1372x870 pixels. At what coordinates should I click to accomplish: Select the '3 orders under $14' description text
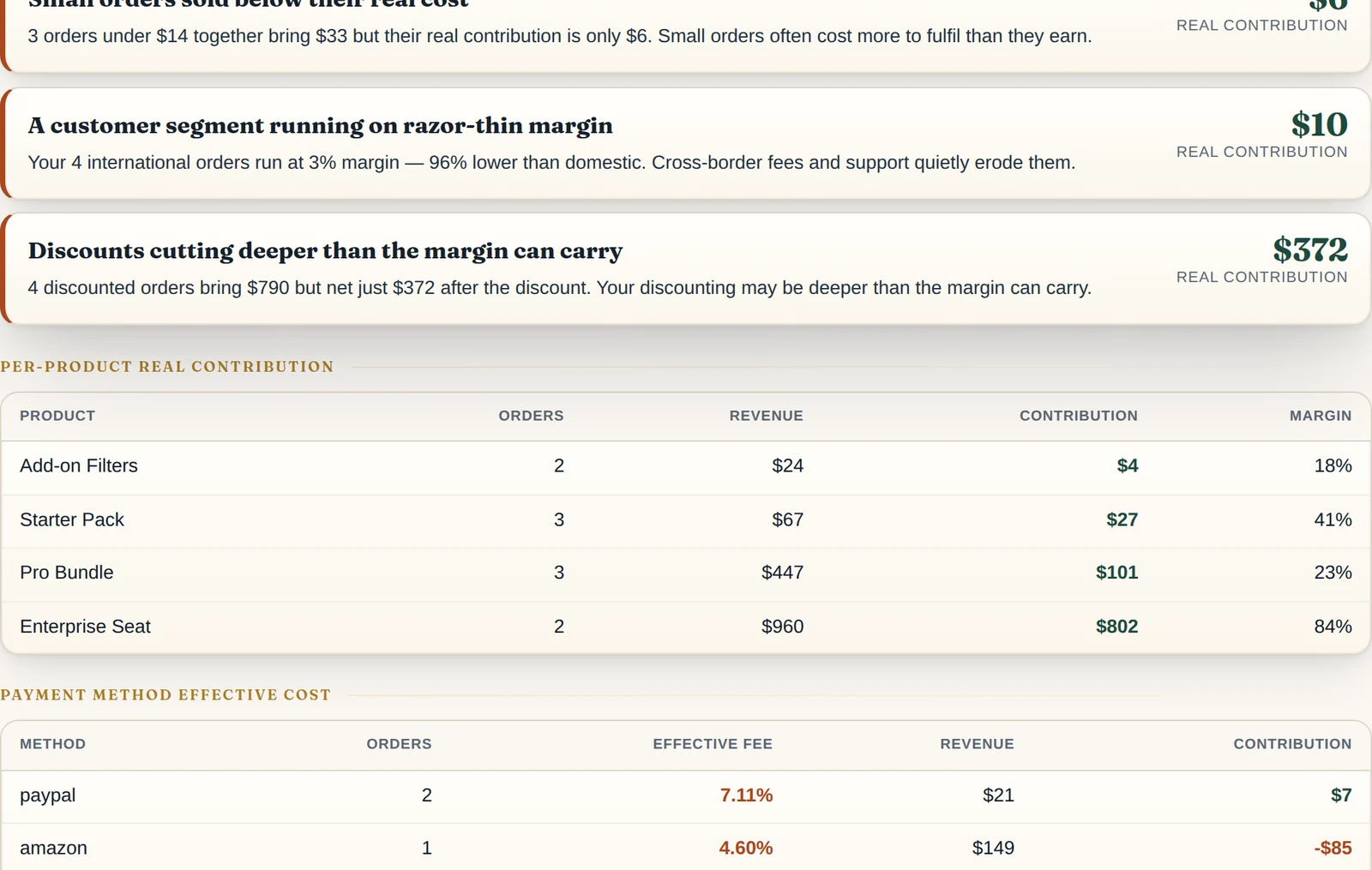pyautogui.click(x=559, y=37)
